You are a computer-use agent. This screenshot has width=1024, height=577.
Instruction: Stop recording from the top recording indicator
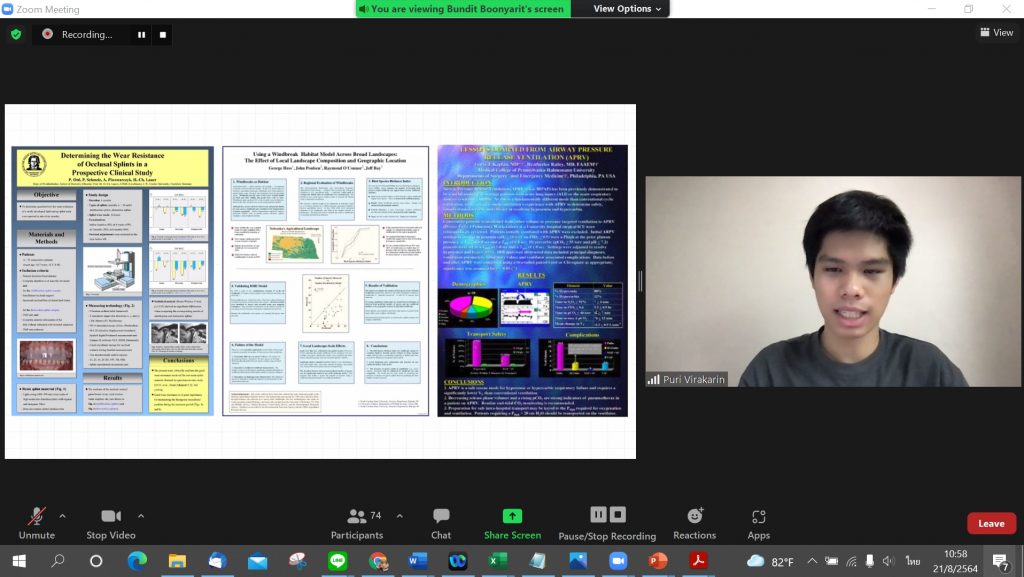coord(163,34)
